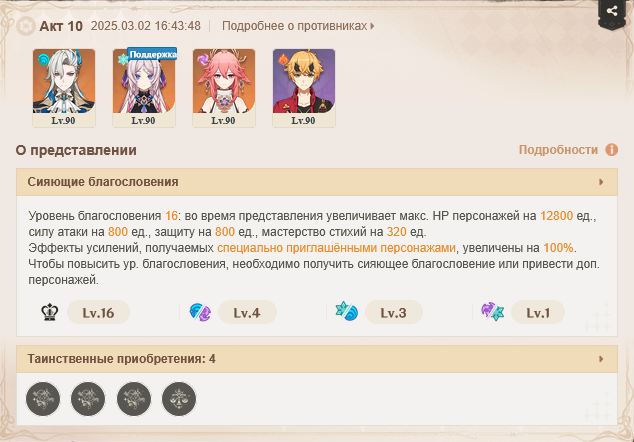Click the Lv.4 blessing level badge
634x442 pixels.
(247, 313)
